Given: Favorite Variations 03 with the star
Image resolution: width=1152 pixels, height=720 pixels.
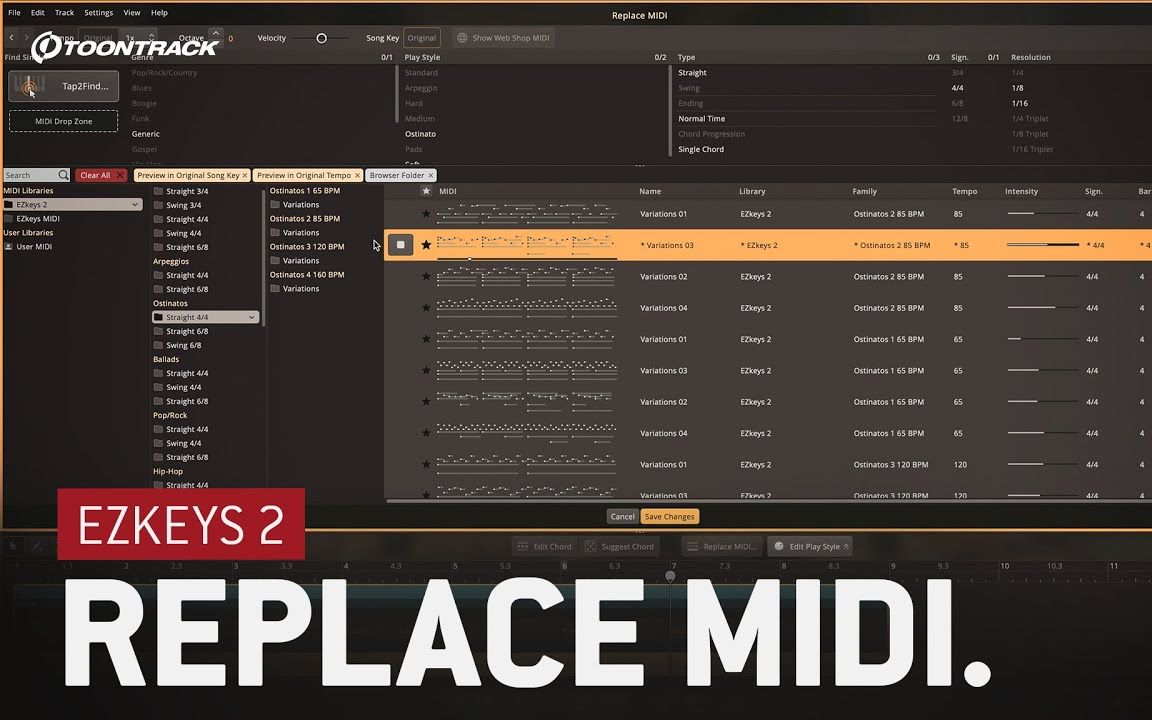Looking at the screenshot, I should tap(427, 245).
